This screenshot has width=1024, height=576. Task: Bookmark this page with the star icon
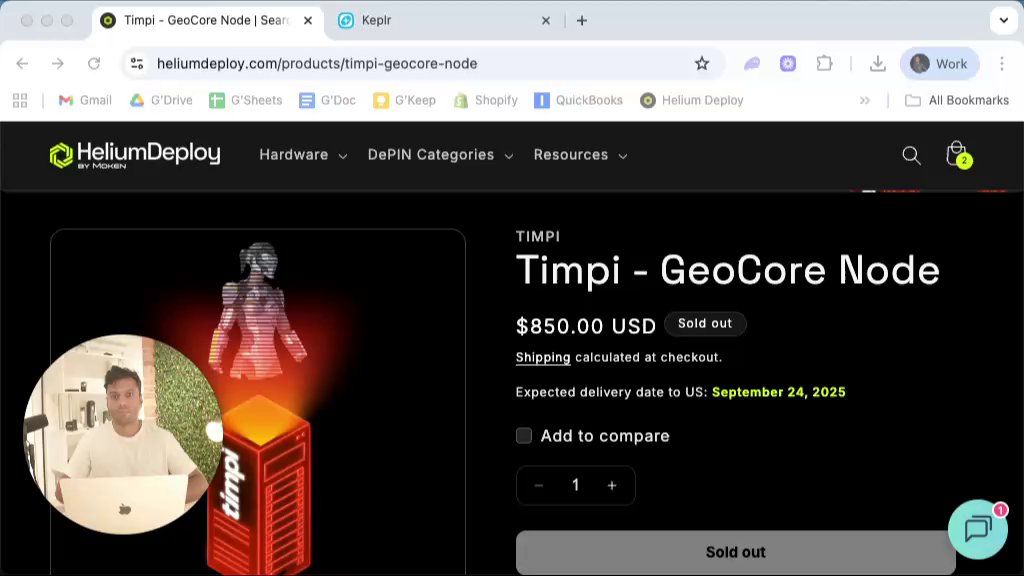click(702, 63)
